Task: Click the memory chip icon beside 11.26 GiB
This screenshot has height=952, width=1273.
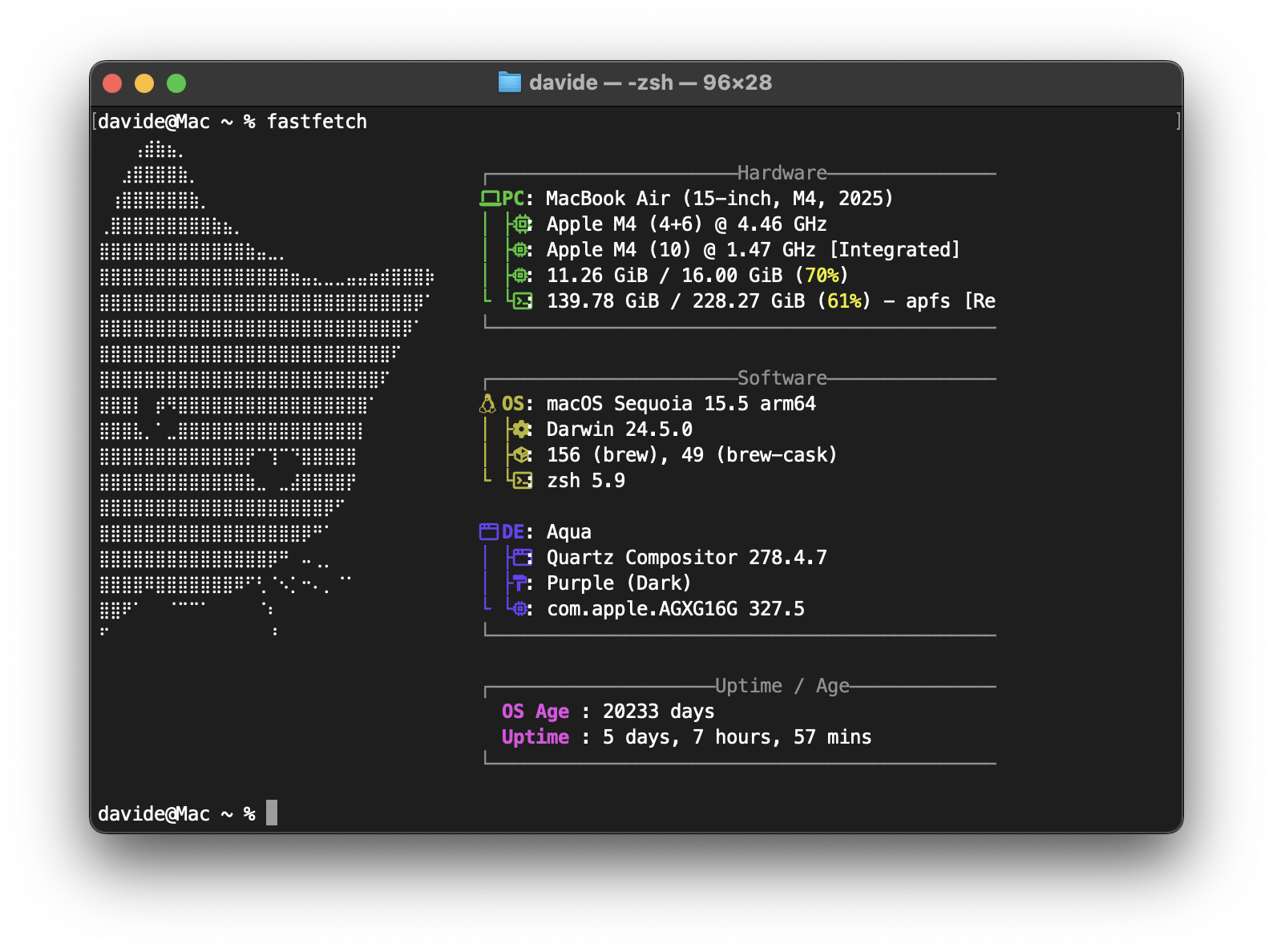Action: point(522,275)
